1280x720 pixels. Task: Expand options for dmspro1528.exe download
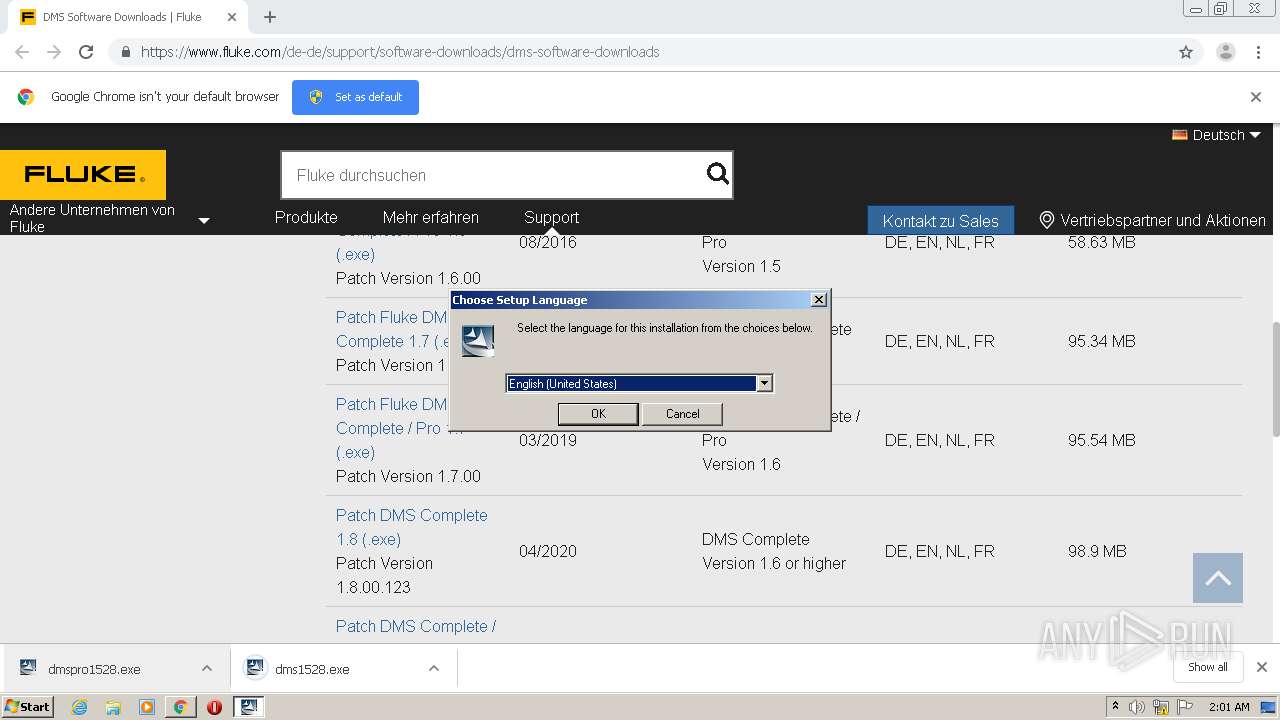click(206, 669)
